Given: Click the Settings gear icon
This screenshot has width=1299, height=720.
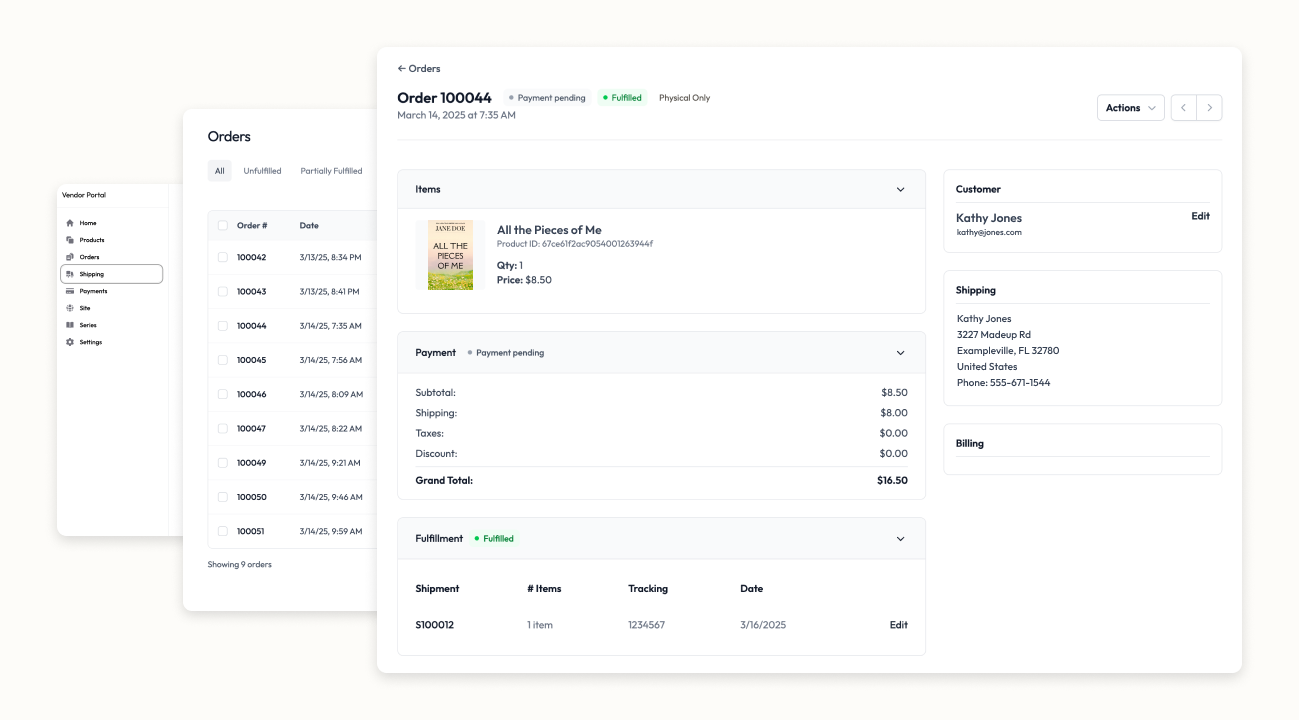Looking at the screenshot, I should coord(70,342).
